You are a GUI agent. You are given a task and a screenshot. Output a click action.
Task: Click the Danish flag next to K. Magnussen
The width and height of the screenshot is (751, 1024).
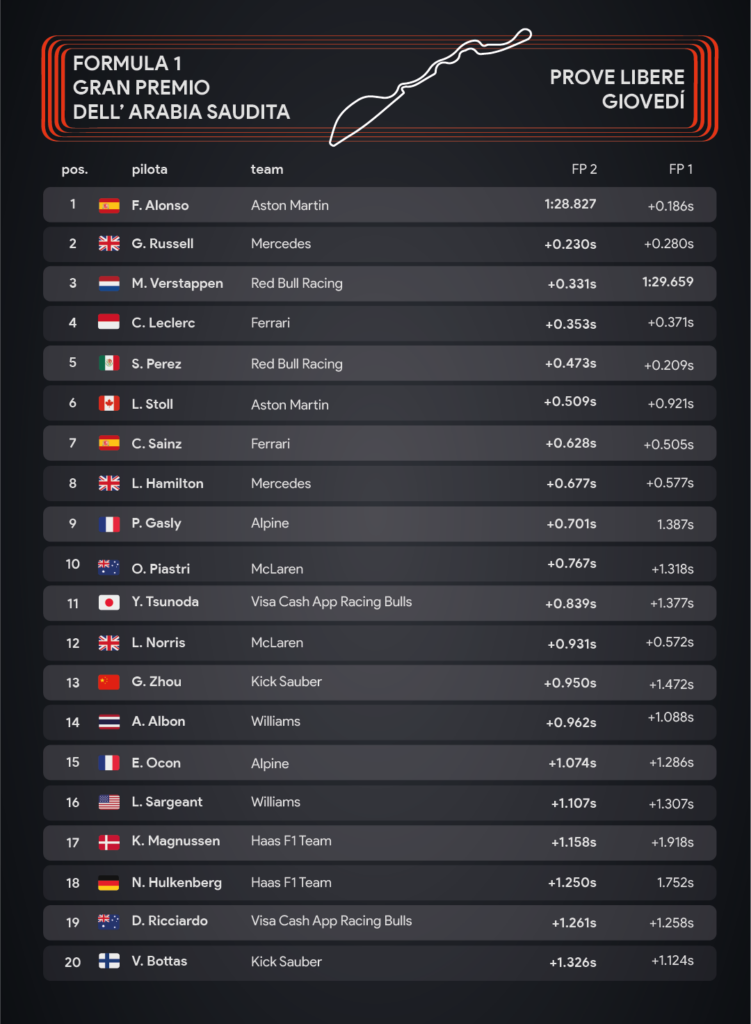pyautogui.click(x=109, y=842)
